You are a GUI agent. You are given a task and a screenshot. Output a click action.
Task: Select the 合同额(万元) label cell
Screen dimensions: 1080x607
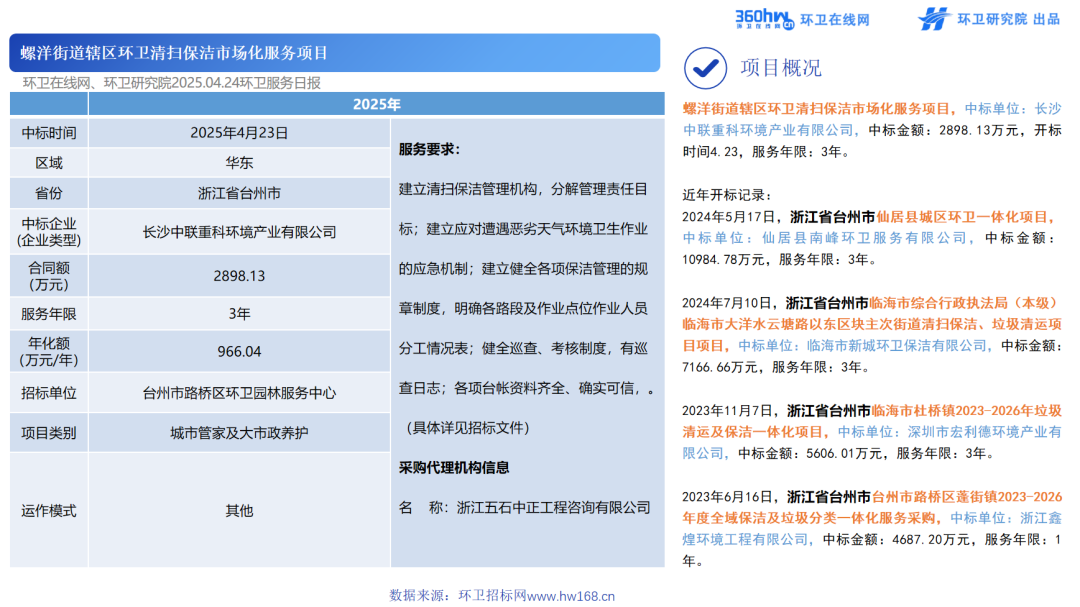tap(49, 276)
